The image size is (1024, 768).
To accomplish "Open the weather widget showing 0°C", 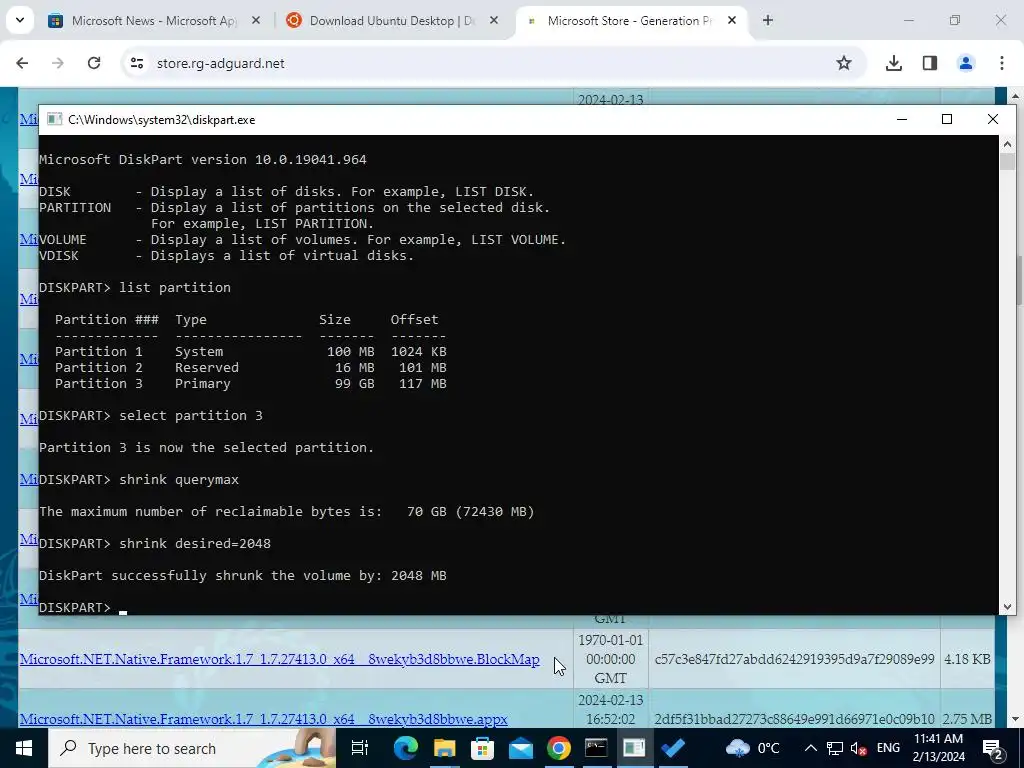I will 752,748.
